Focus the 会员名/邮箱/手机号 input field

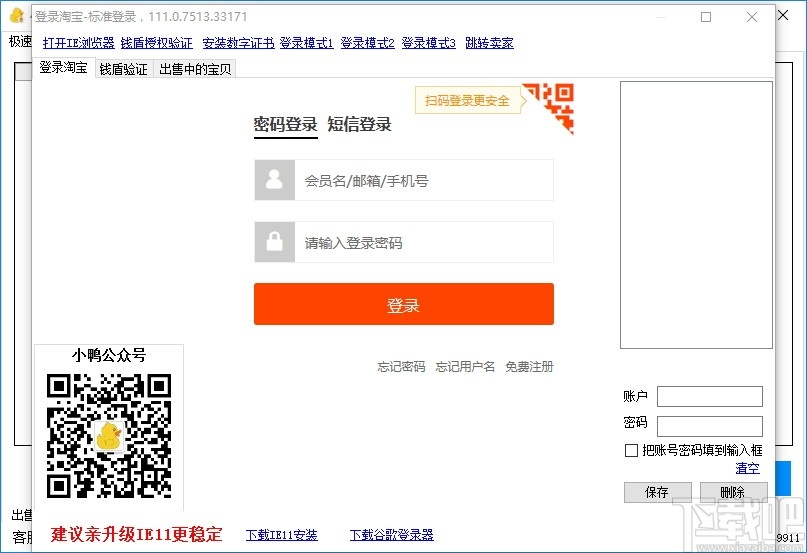[424, 180]
